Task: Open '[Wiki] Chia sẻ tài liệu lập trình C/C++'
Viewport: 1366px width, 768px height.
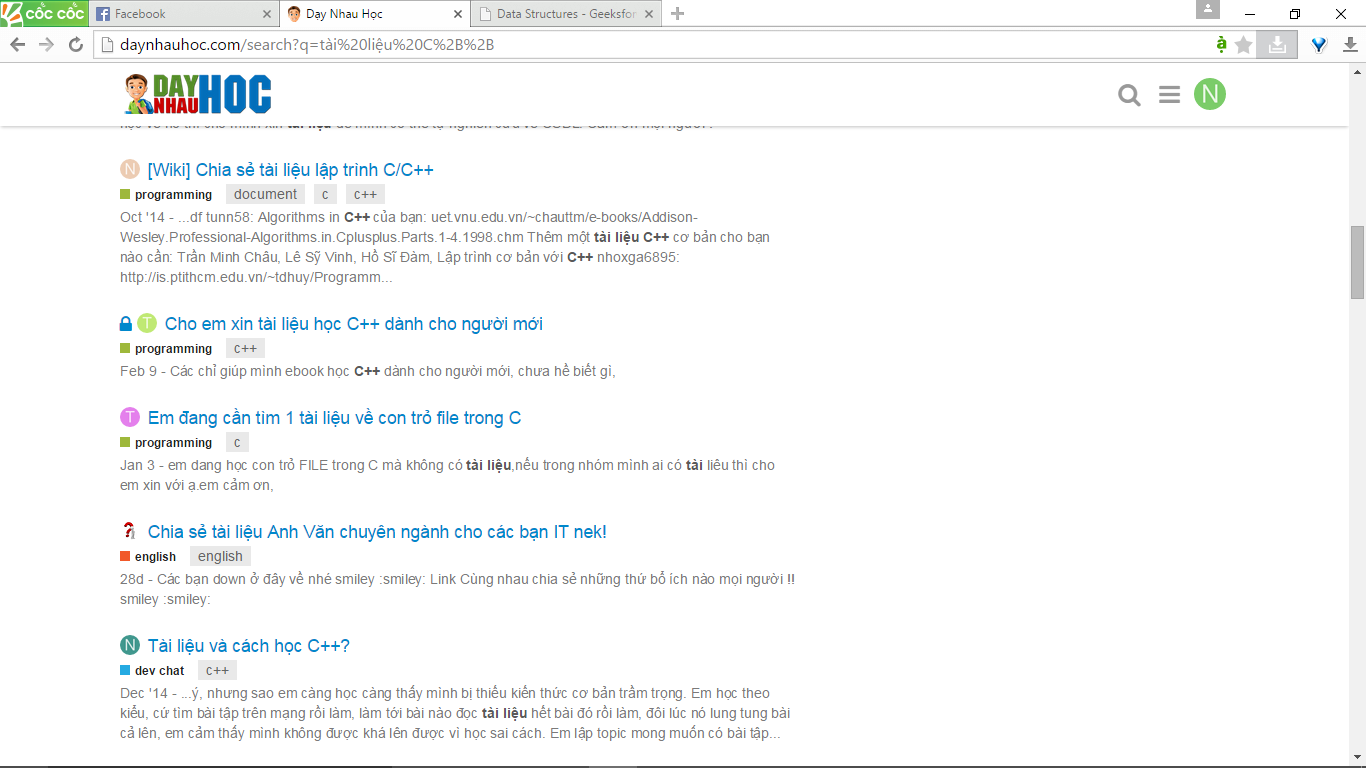Action: point(290,170)
